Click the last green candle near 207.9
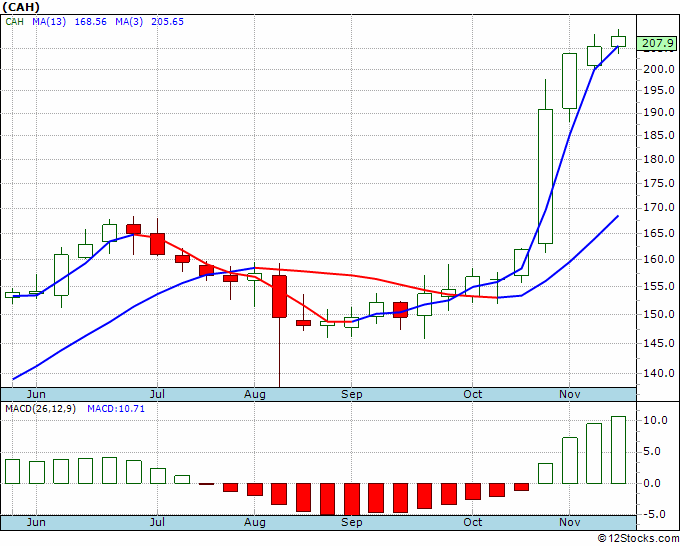680x546 pixels. tap(618, 41)
